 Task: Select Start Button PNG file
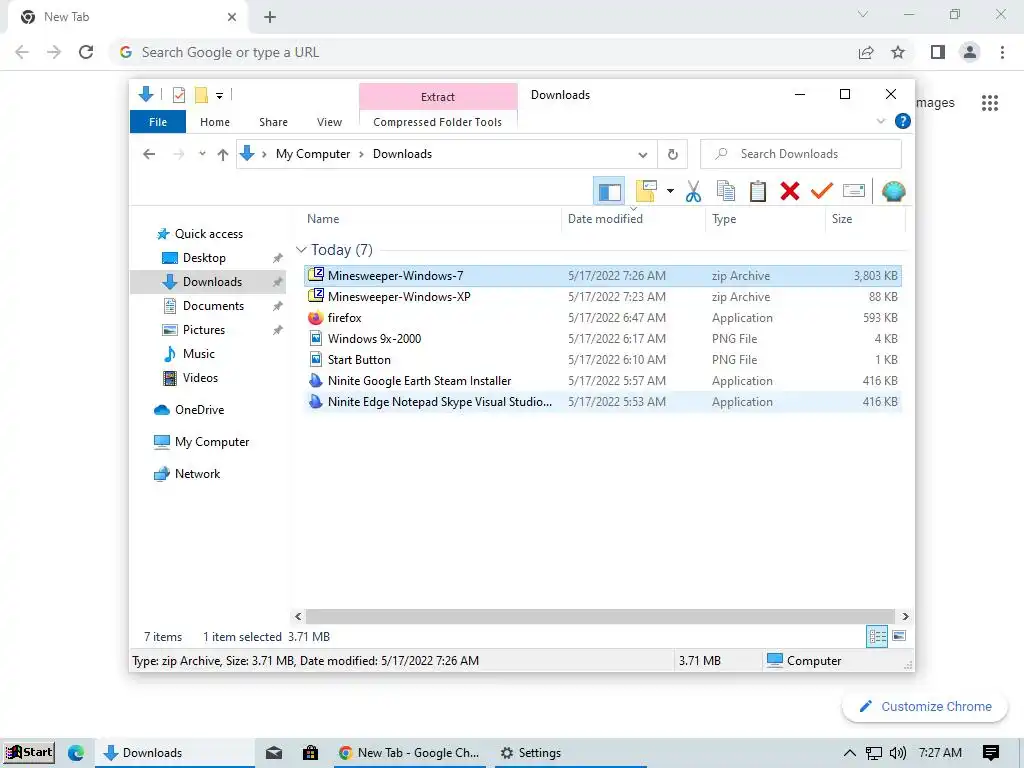click(x=603, y=359)
